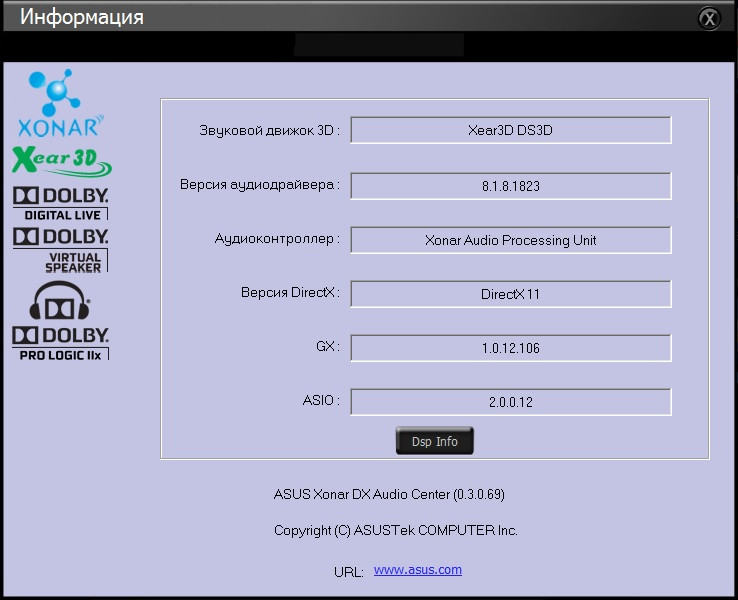The image size is (738, 600).
Task: Click the Xear3D DS3D sound engine field
Action: click(x=511, y=130)
